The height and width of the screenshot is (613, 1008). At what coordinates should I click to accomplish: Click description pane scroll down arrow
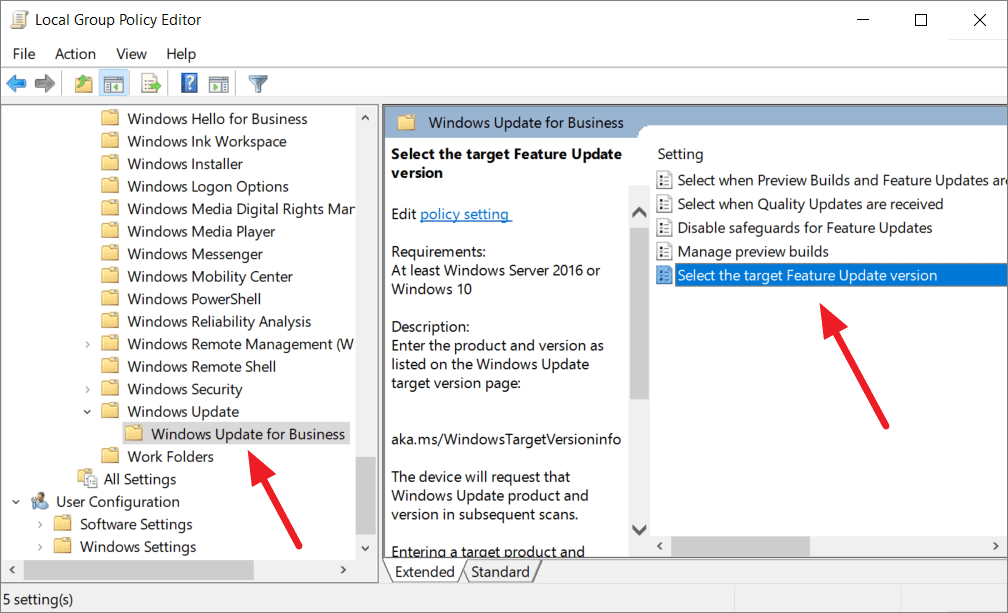[x=639, y=529]
